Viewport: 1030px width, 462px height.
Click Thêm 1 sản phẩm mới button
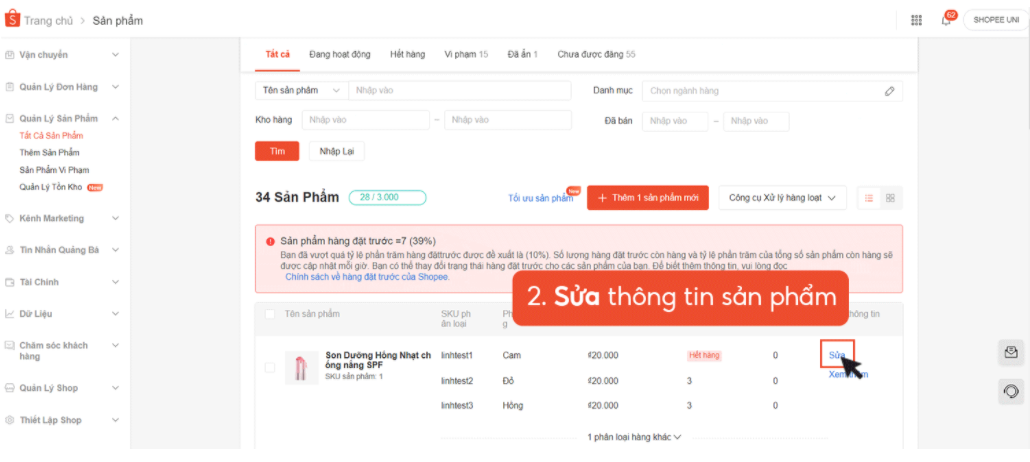[648, 198]
